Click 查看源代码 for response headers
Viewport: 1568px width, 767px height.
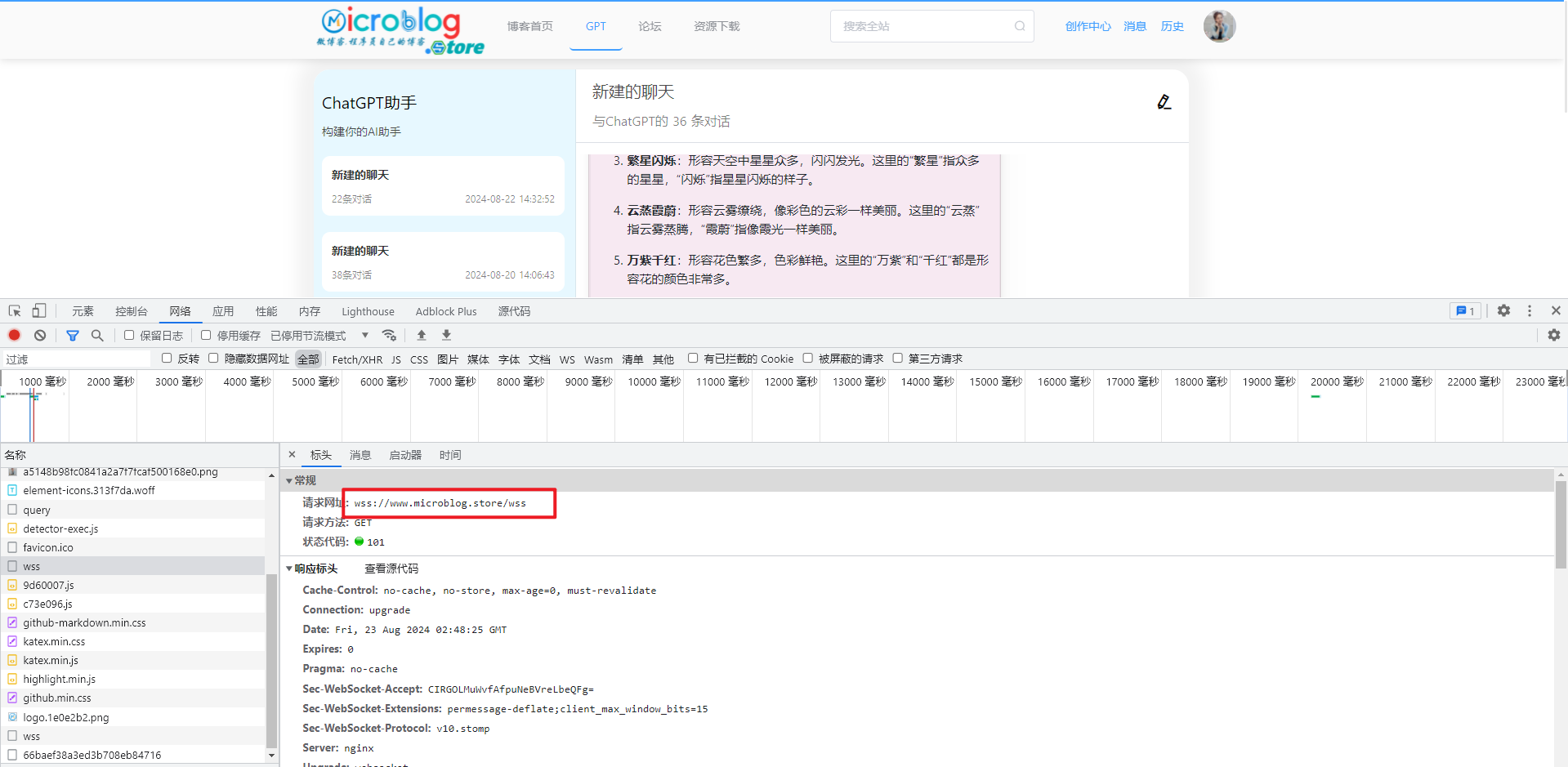pyautogui.click(x=391, y=569)
